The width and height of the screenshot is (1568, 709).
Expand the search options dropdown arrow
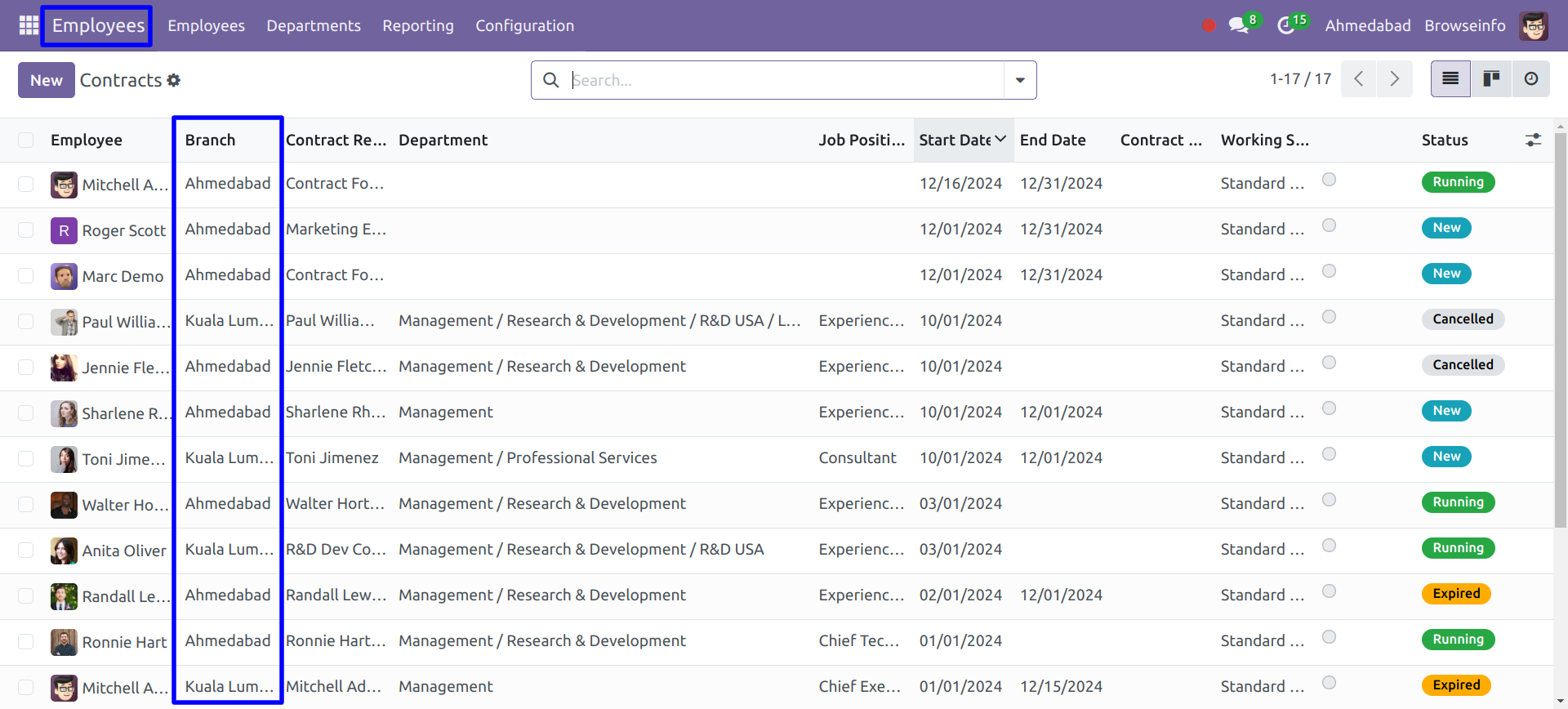coord(1020,80)
